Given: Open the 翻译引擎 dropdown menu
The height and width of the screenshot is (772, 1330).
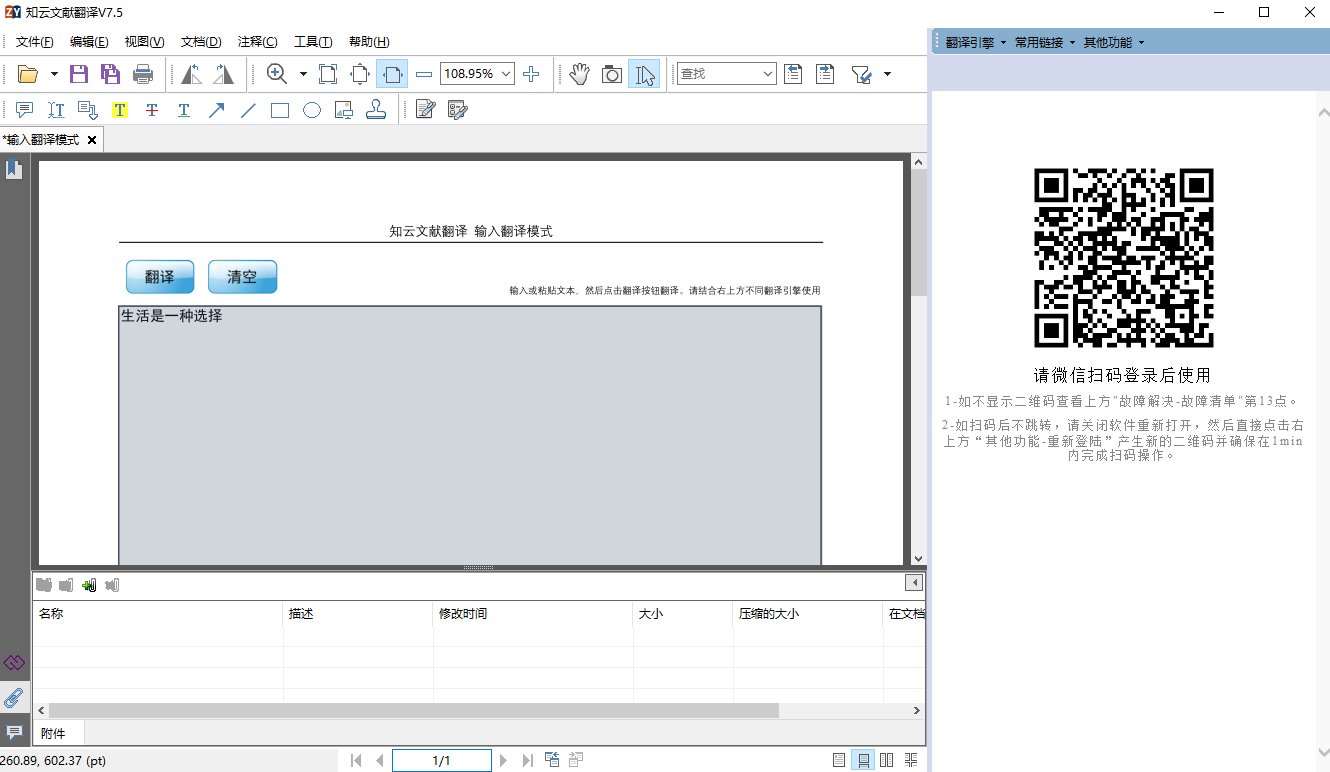Looking at the screenshot, I should (x=975, y=42).
